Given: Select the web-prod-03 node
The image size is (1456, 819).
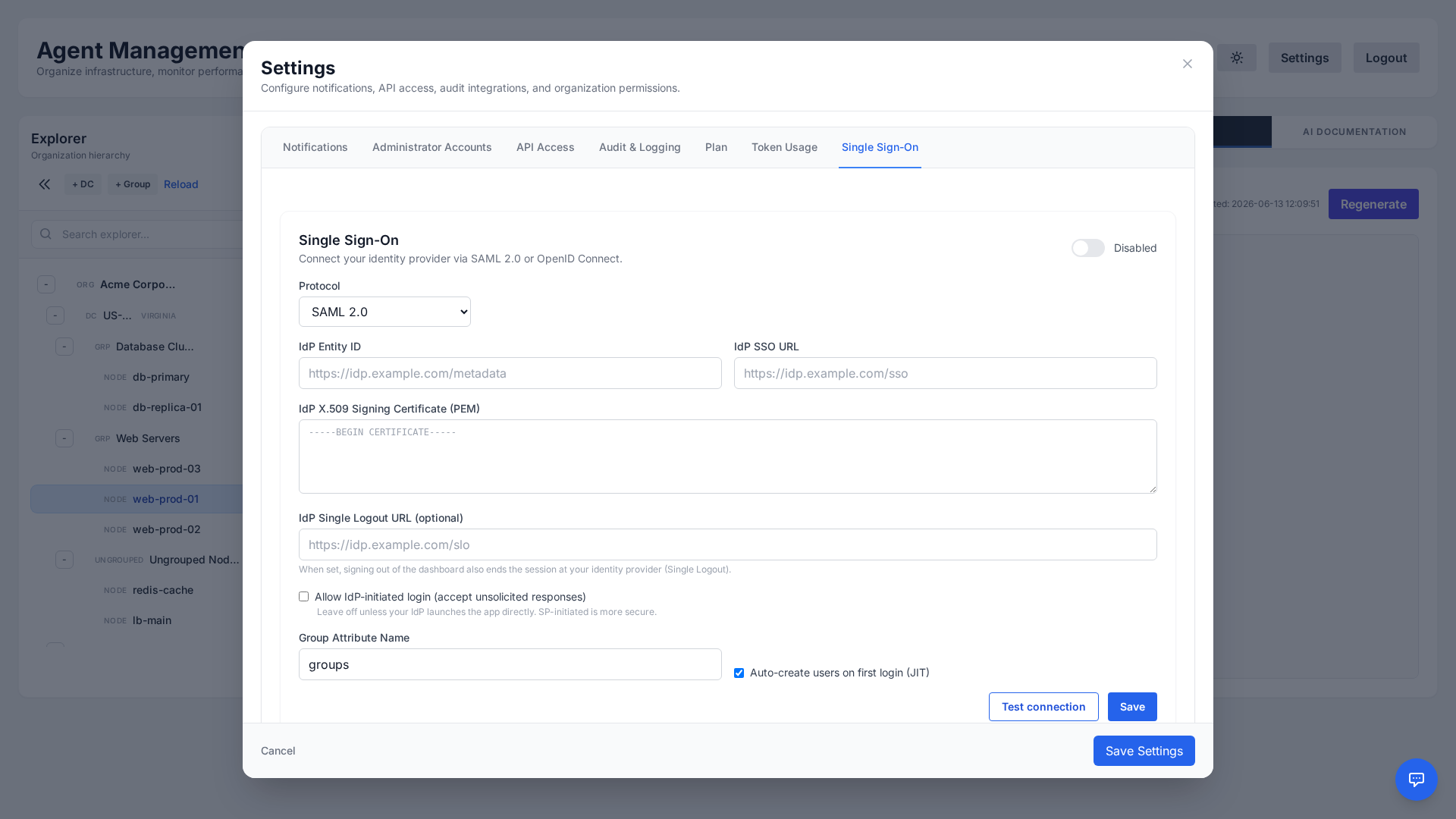Looking at the screenshot, I should (x=136, y=469).
